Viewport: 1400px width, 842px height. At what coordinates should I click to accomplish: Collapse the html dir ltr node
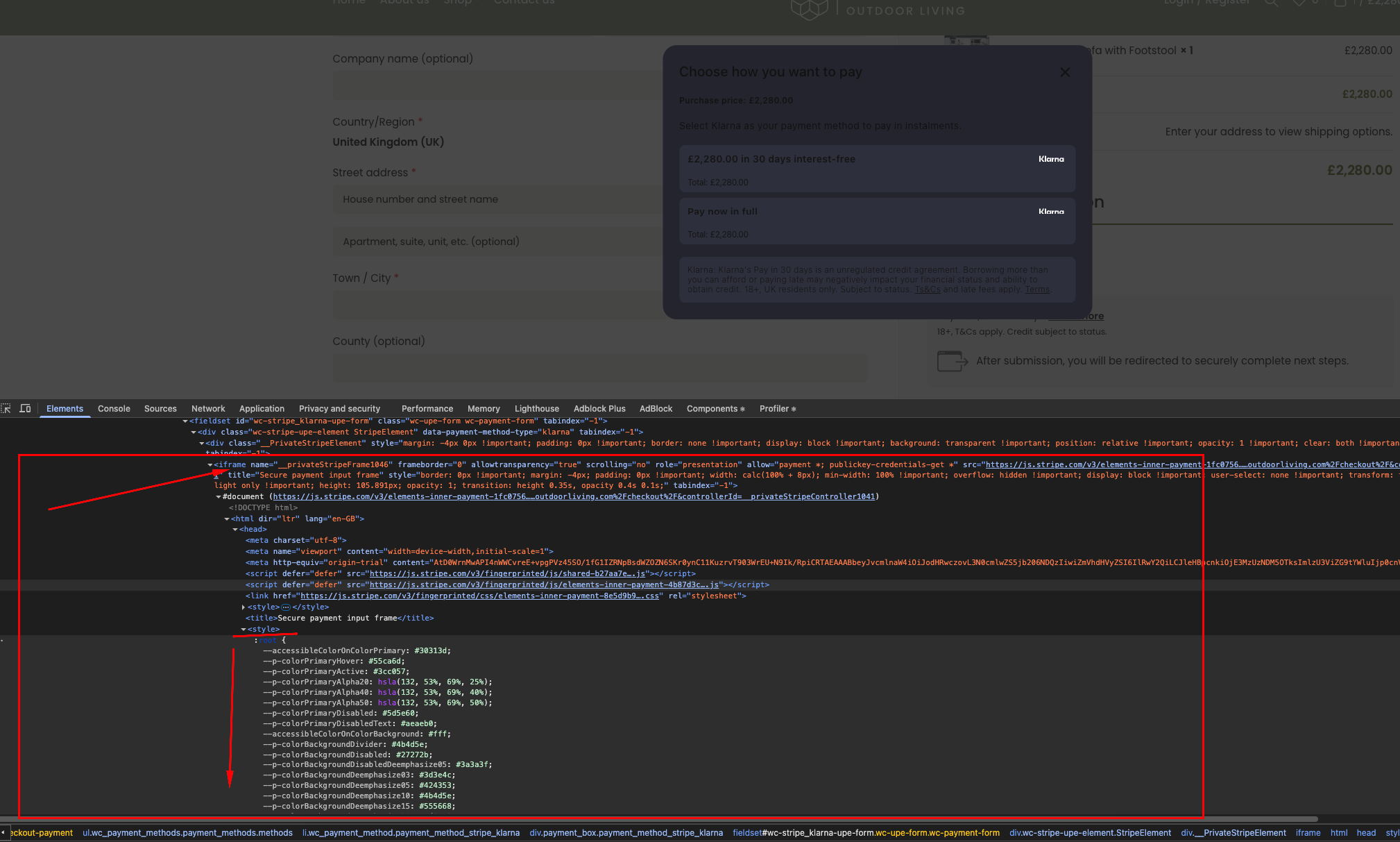[227, 519]
